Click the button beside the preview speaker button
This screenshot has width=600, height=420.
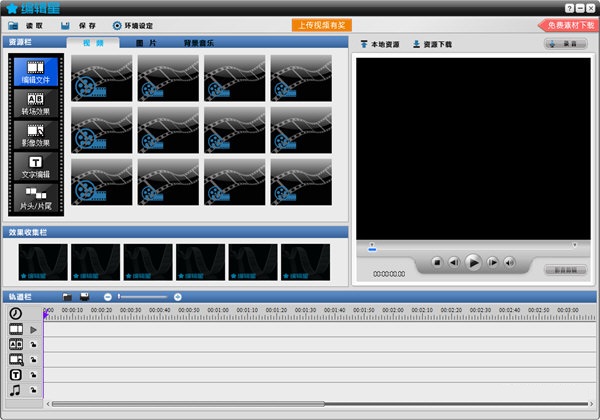point(565,270)
